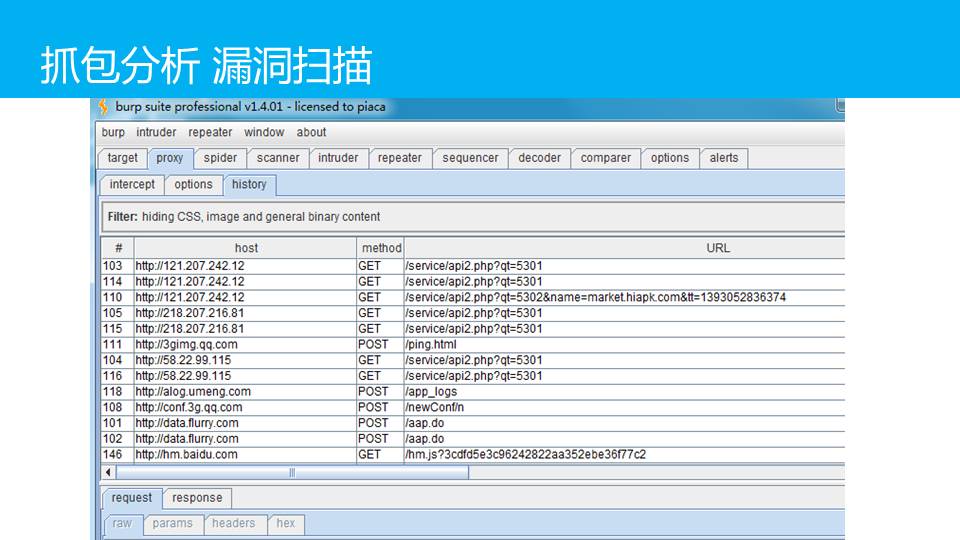960x540 pixels.
Task: Switch to the intercept sub-tab
Action: (x=132, y=185)
